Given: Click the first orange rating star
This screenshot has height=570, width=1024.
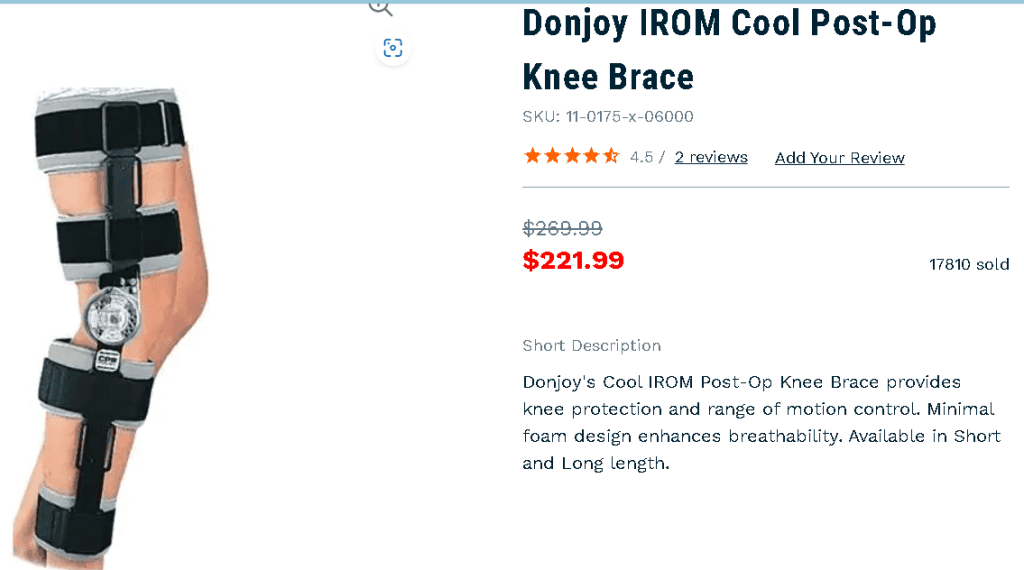Looking at the screenshot, I should (x=532, y=156).
